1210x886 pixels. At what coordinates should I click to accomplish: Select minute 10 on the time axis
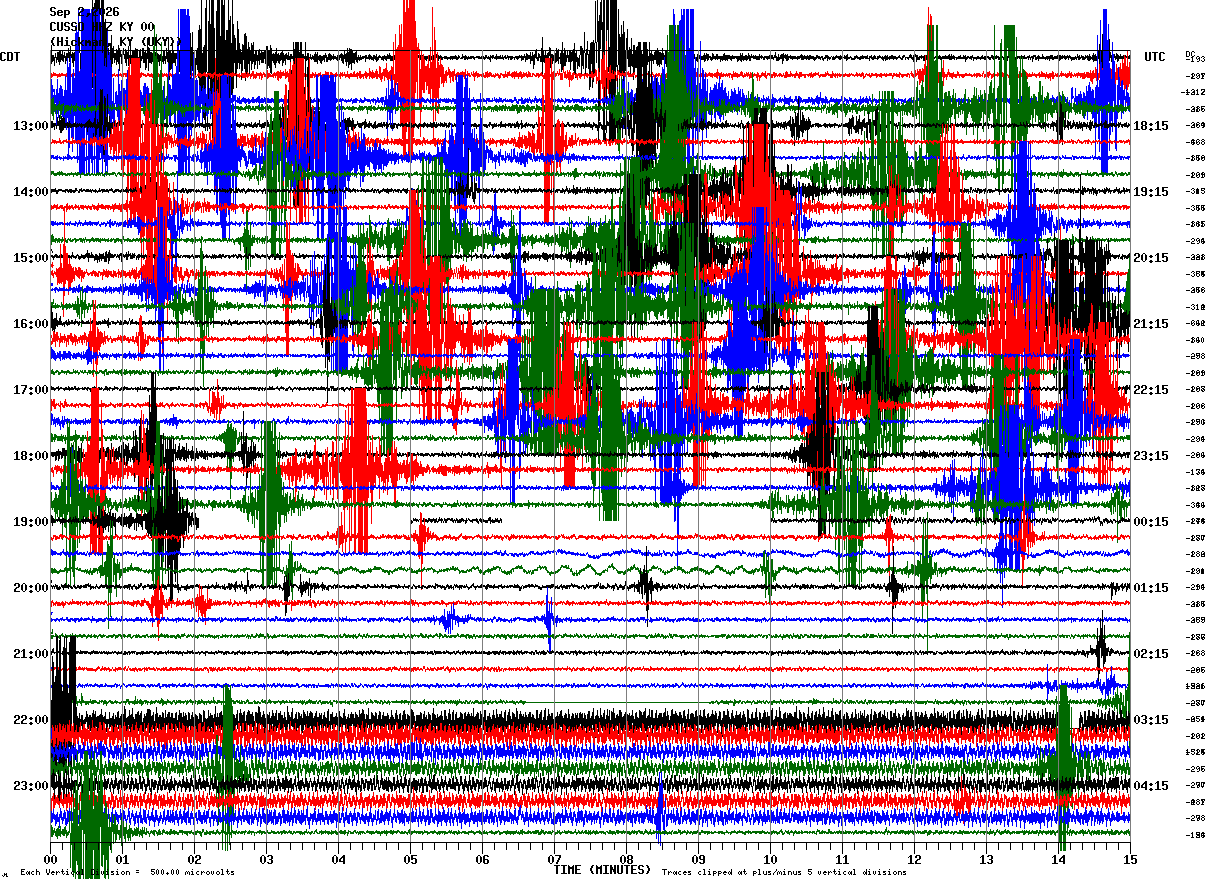(x=770, y=859)
